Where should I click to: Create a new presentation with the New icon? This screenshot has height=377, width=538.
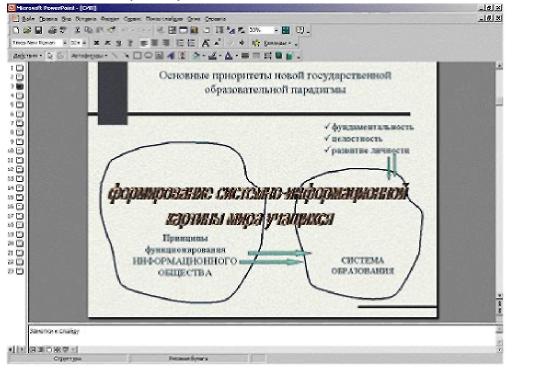point(16,31)
